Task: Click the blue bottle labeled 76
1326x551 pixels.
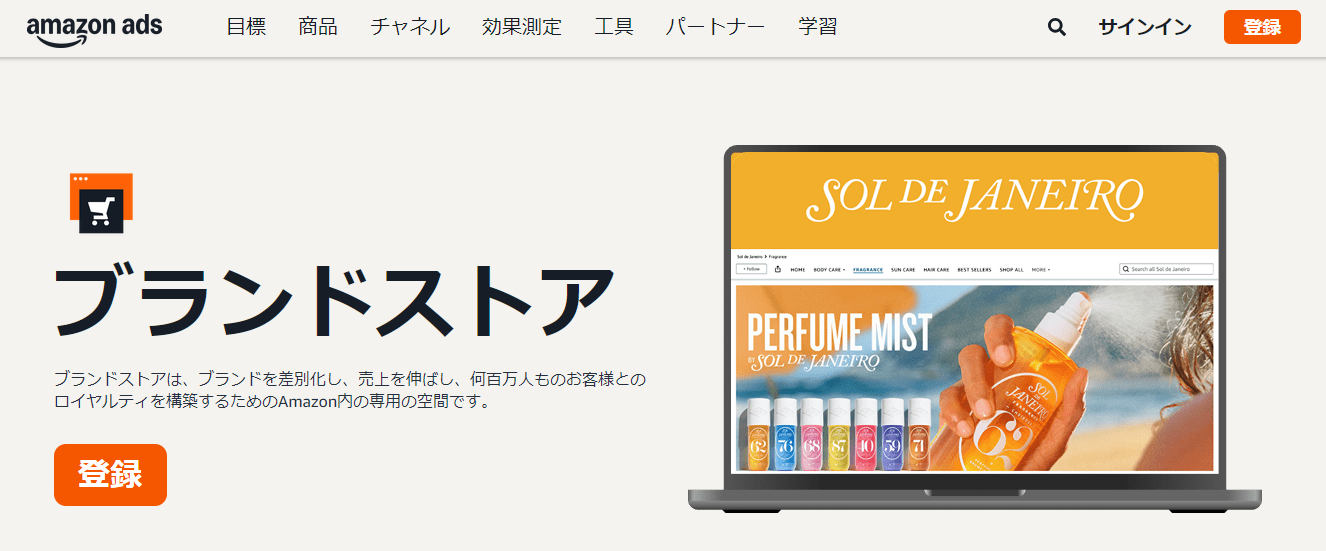Action: [786, 433]
